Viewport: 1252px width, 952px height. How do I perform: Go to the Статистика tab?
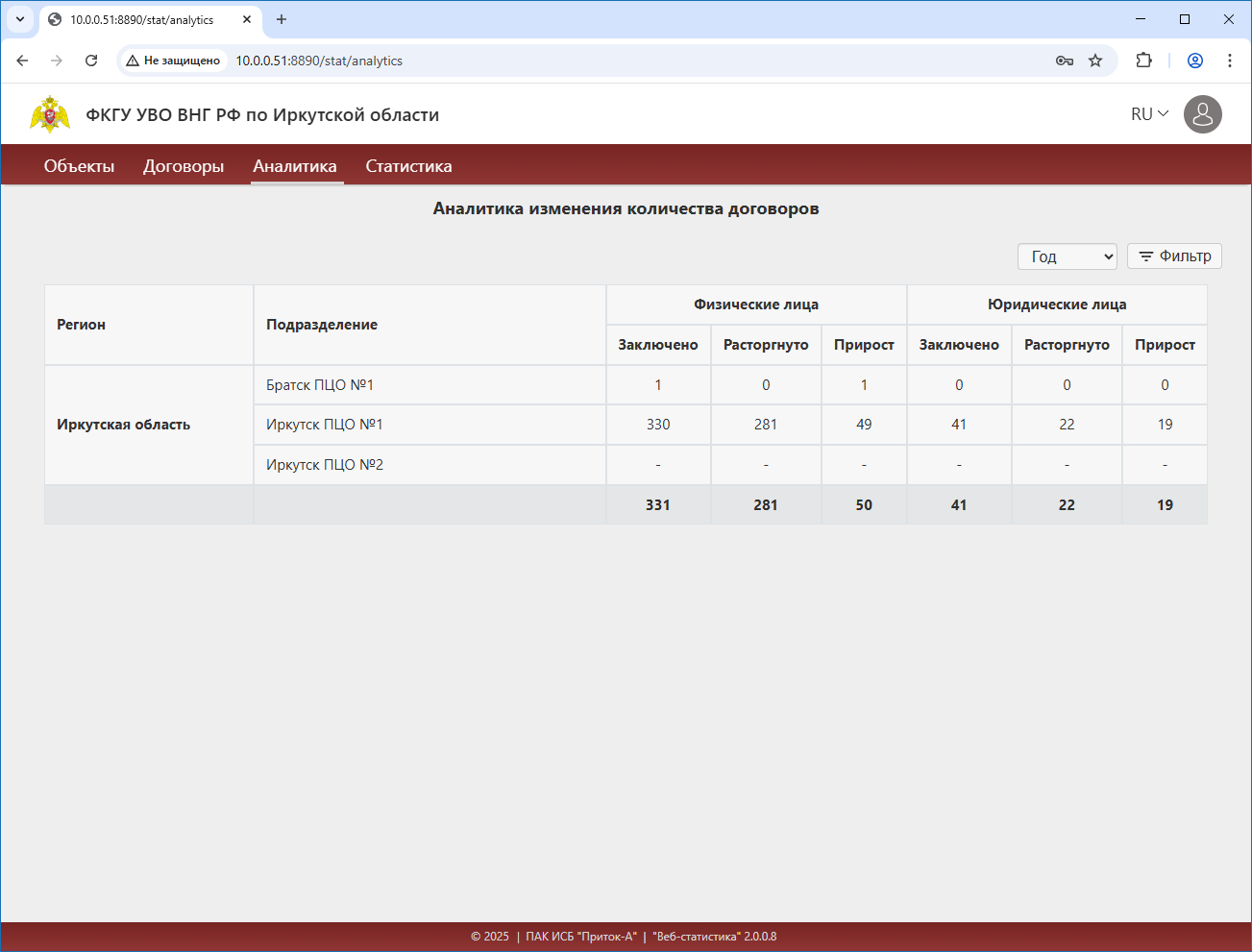(408, 166)
